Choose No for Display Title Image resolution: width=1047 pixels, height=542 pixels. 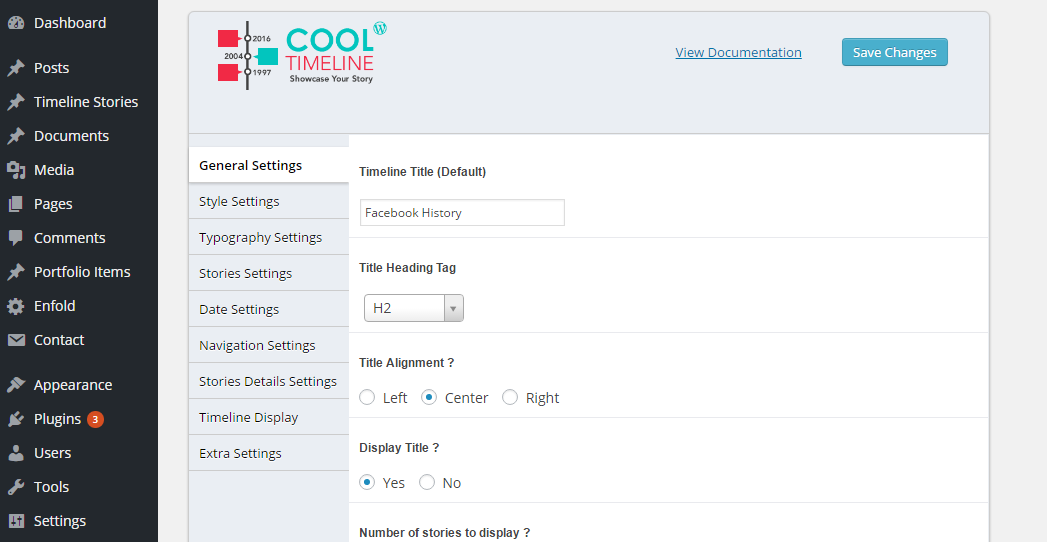coord(427,482)
